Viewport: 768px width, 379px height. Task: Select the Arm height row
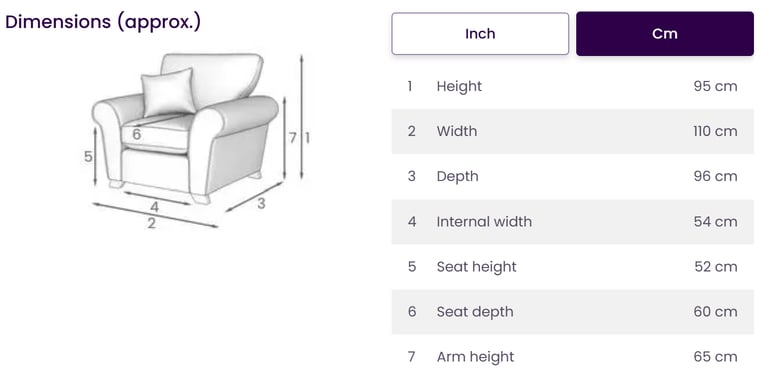pyautogui.click(x=573, y=356)
